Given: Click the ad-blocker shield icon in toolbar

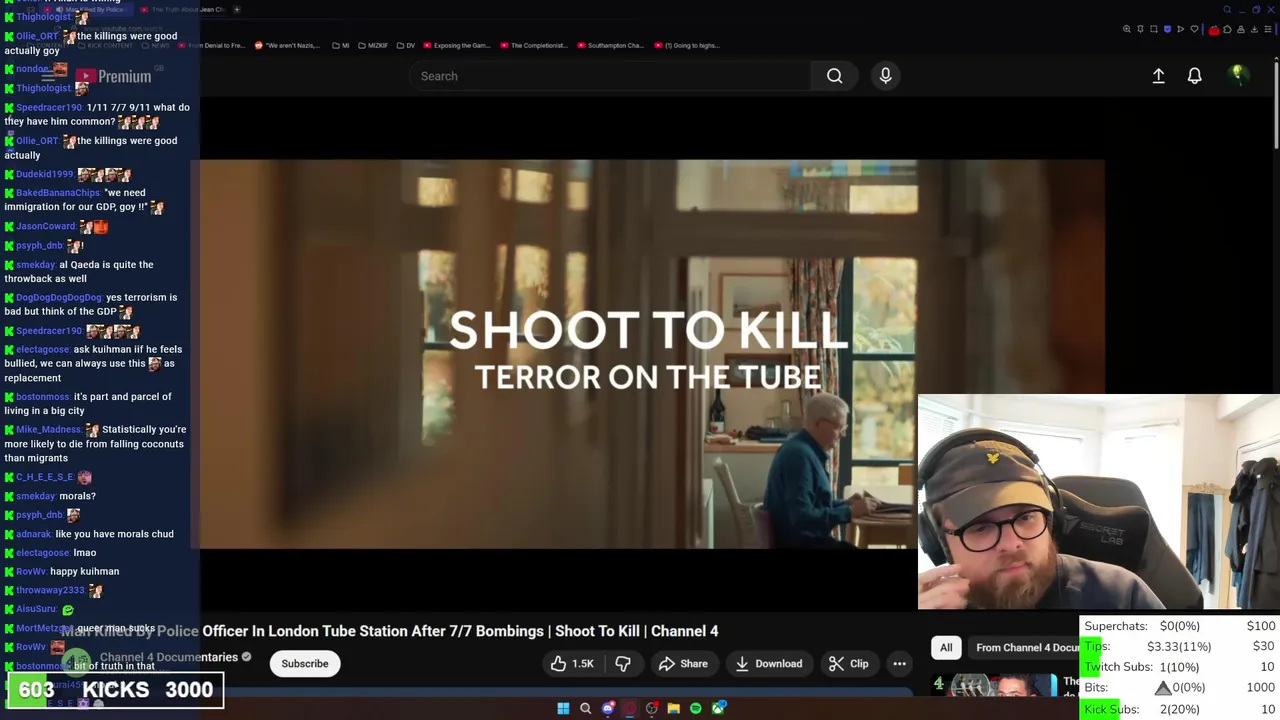Looking at the screenshot, I should [x=1167, y=29].
